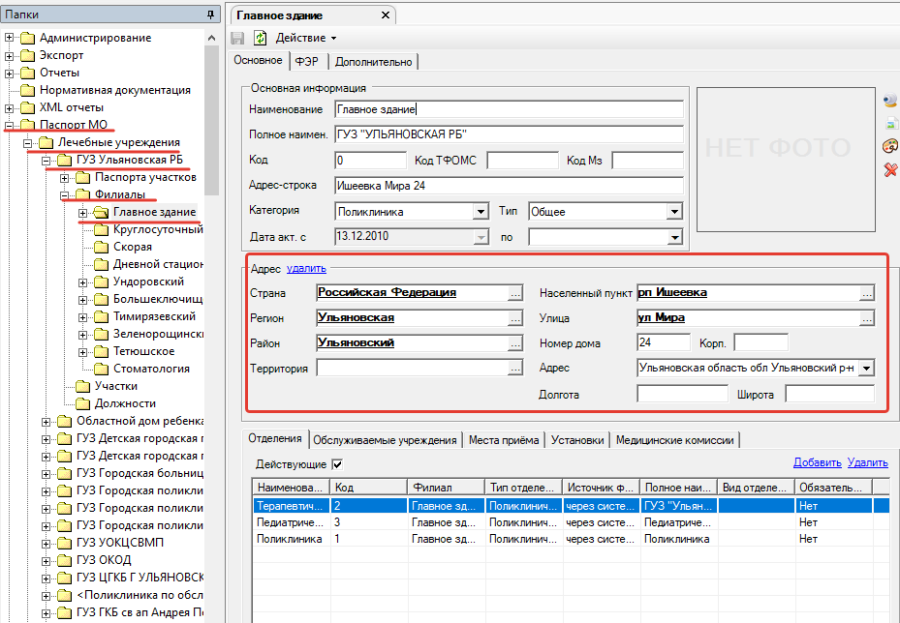This screenshot has height=623, width=900.
Task: Click the Филиал column header
Action: click(x=446, y=487)
